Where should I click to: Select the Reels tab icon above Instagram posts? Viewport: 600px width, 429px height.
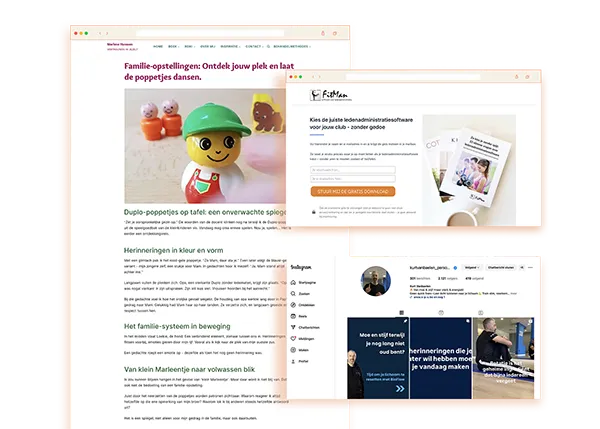[441, 313]
